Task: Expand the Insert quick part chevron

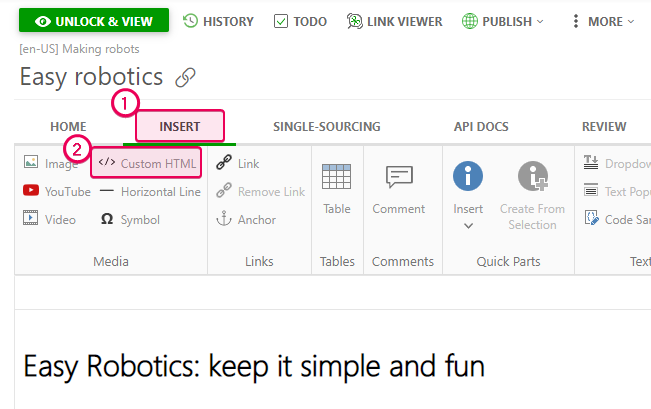Action: coord(468,226)
